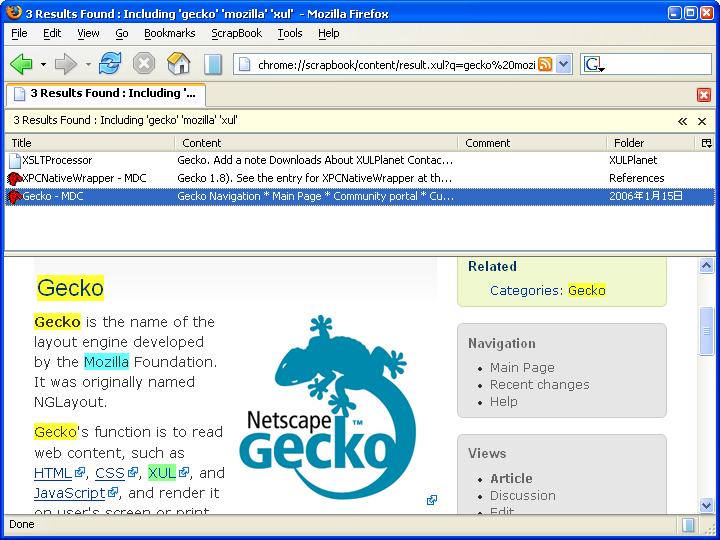Screen dimensions: 720x540
Task: Open the address bar URL history dropdown
Action: point(563,64)
